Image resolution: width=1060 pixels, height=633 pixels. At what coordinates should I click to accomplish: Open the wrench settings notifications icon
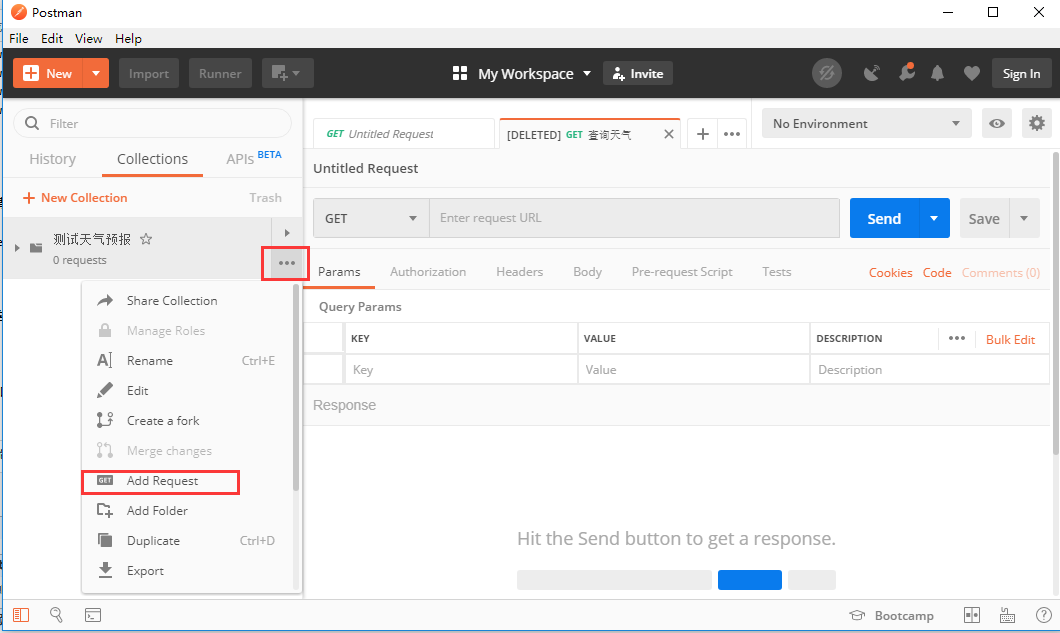click(x=907, y=72)
